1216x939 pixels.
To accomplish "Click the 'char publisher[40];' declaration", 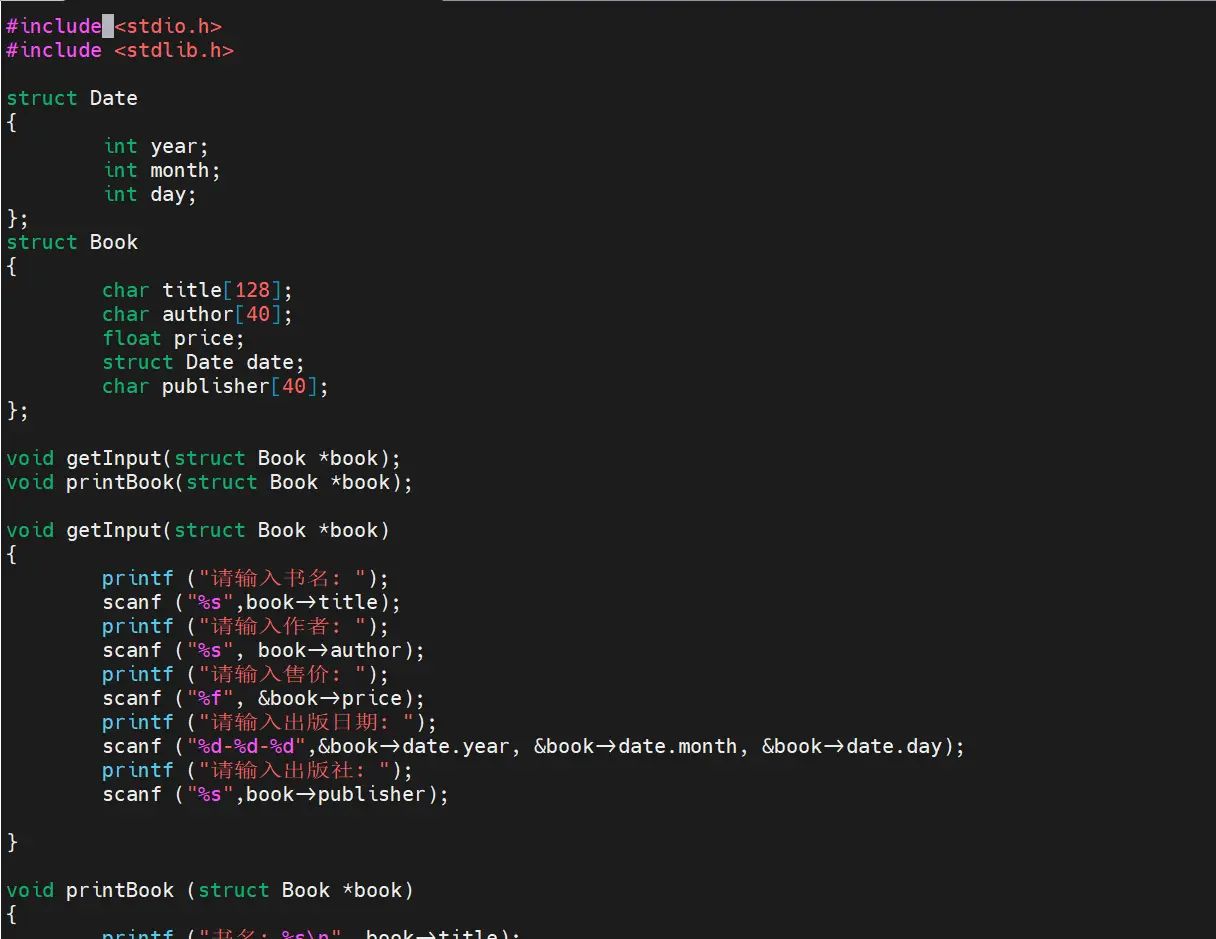I will pos(216,386).
